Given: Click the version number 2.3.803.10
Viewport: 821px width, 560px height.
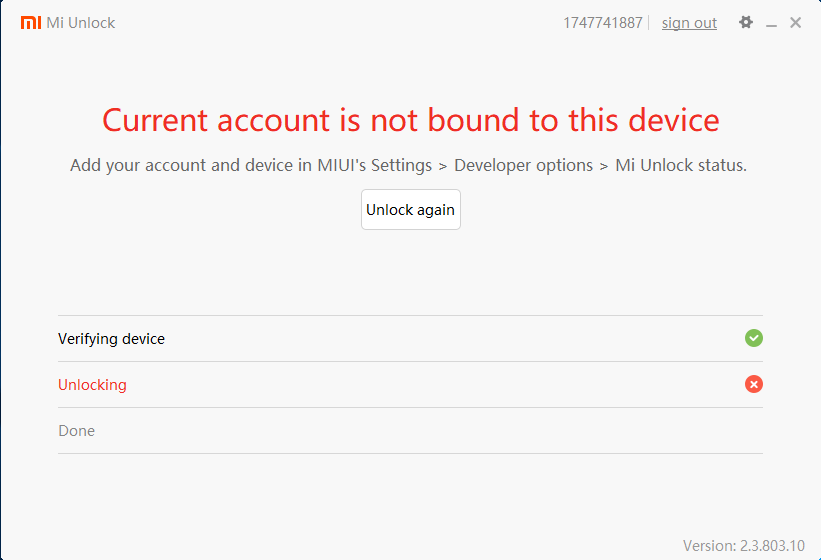Looking at the screenshot, I should click(x=774, y=545).
